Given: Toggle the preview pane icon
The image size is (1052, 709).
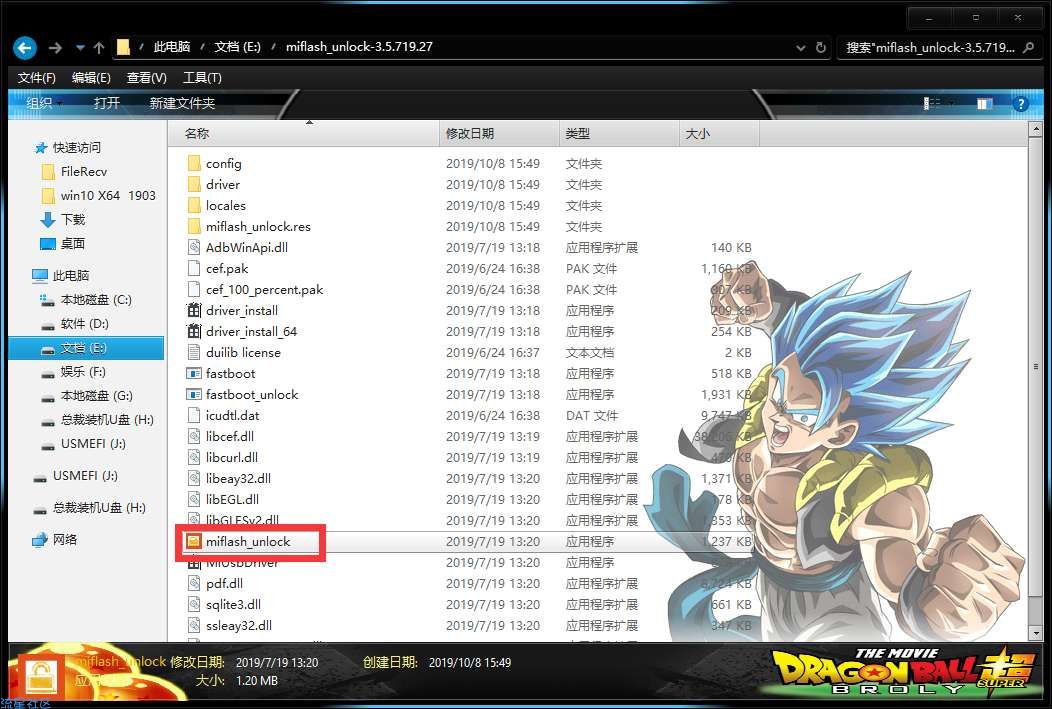Looking at the screenshot, I should pyautogui.click(x=985, y=103).
